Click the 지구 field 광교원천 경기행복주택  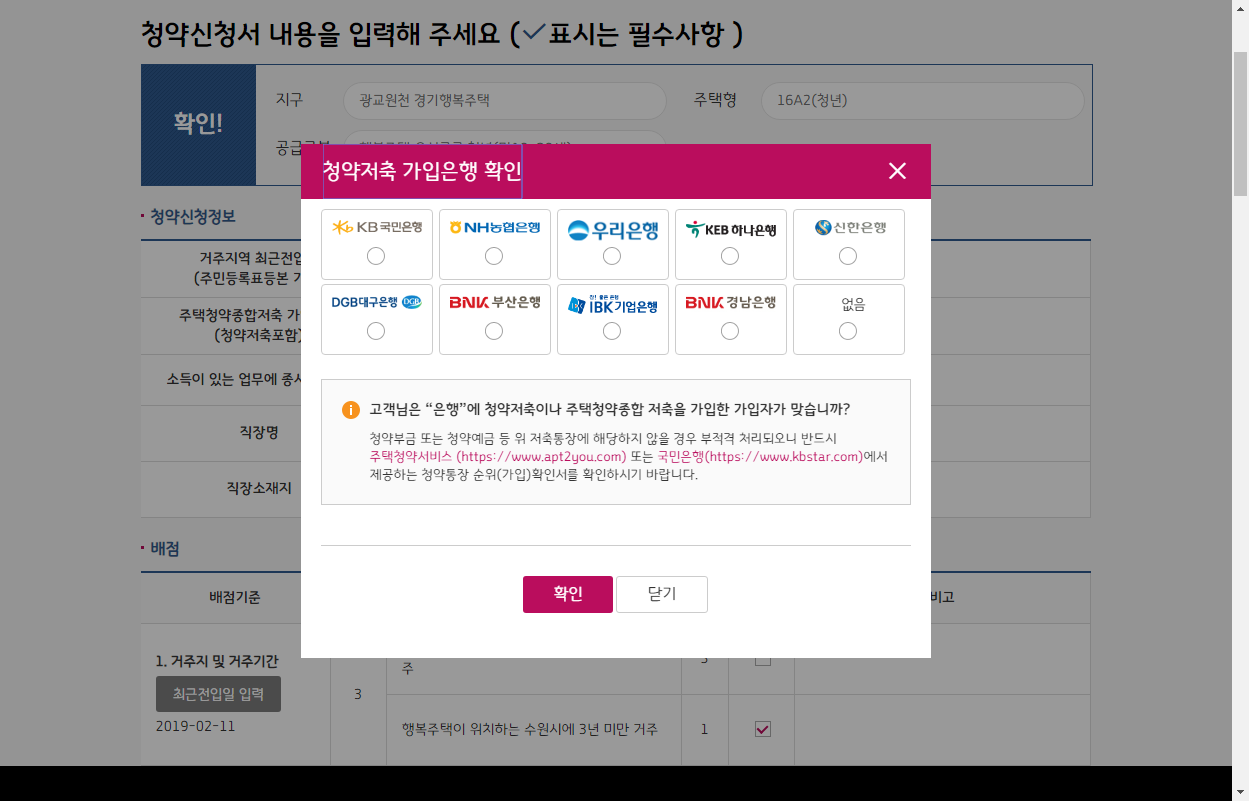(505, 101)
